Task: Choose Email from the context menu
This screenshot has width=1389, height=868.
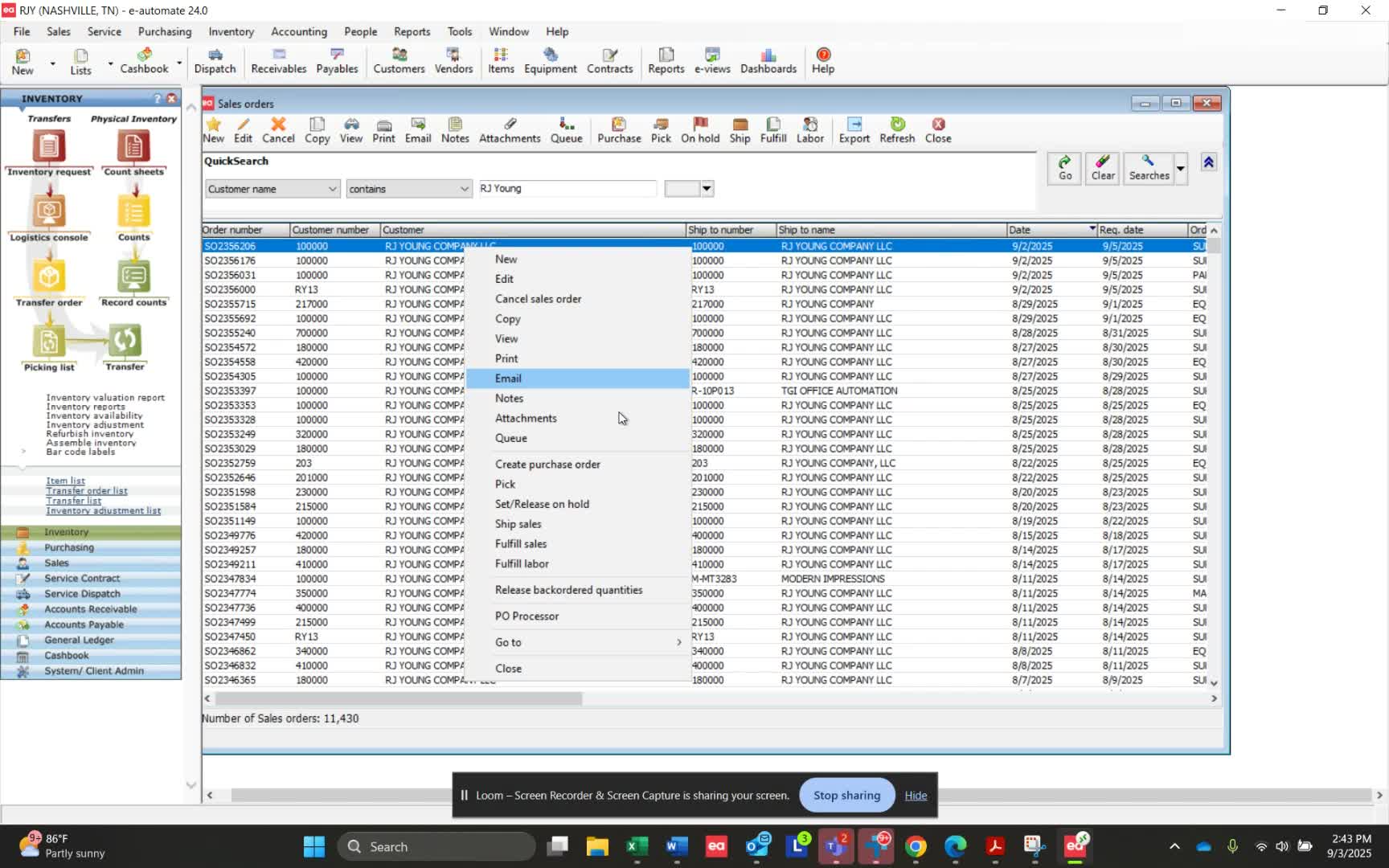Action: [x=578, y=379]
